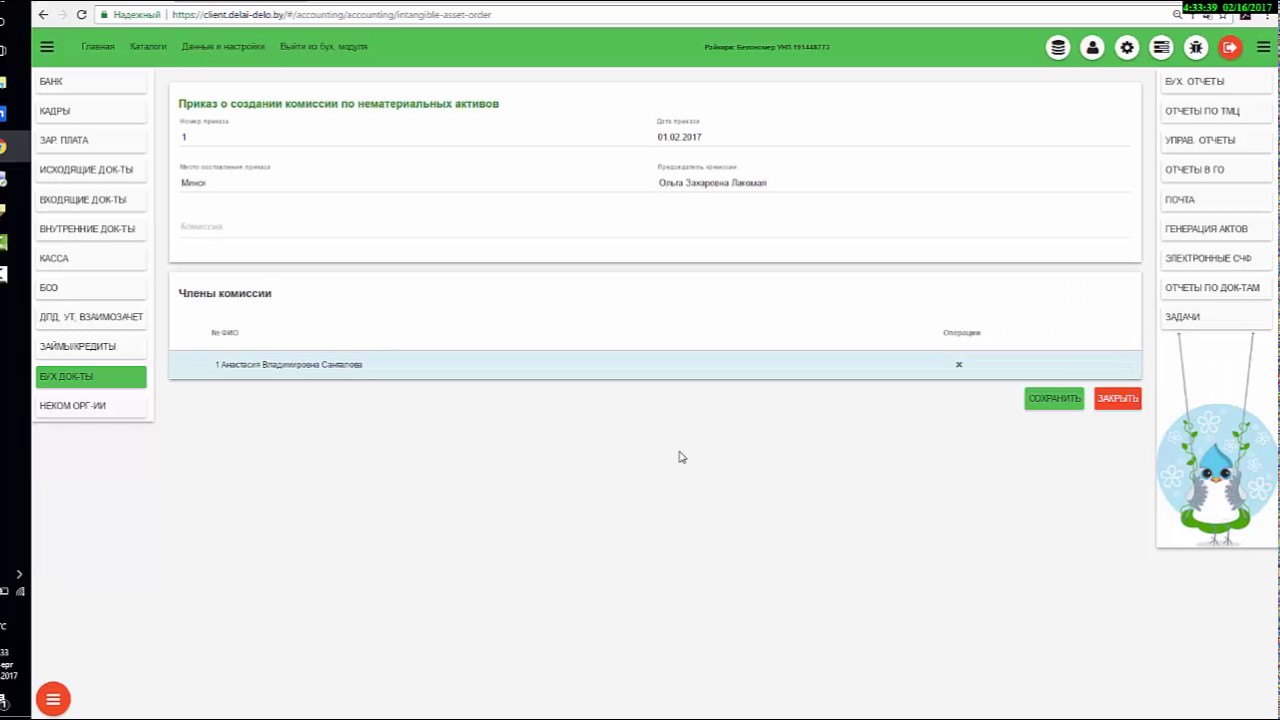Open ЗАР. ПЛАТА section
1280x720 pixels.
point(91,141)
